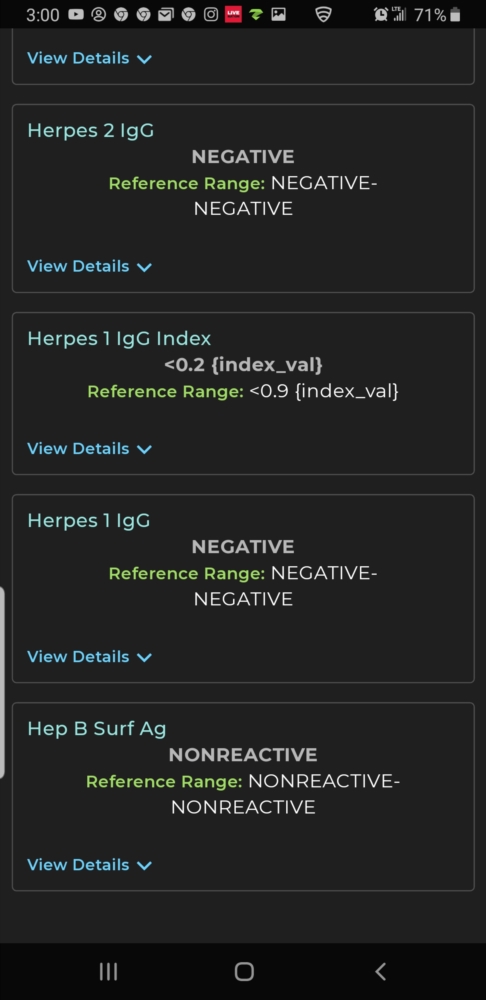The image size is (486, 1000).
Task: Tap the gallery image notification icon
Action: tap(278, 15)
